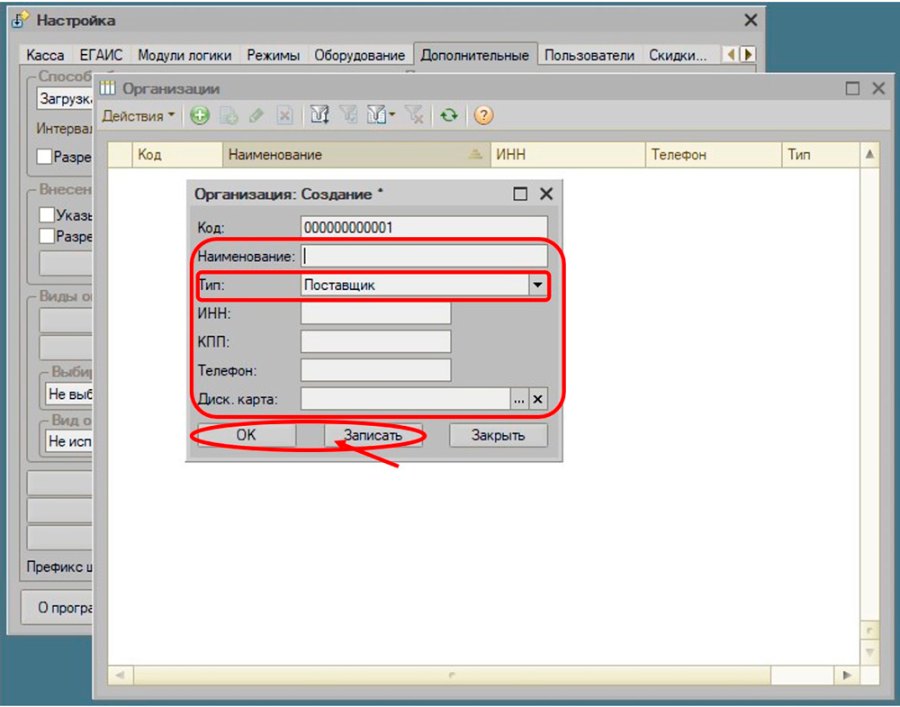Add a new organization with the green plus icon
The height and width of the screenshot is (707, 900).
(x=200, y=116)
